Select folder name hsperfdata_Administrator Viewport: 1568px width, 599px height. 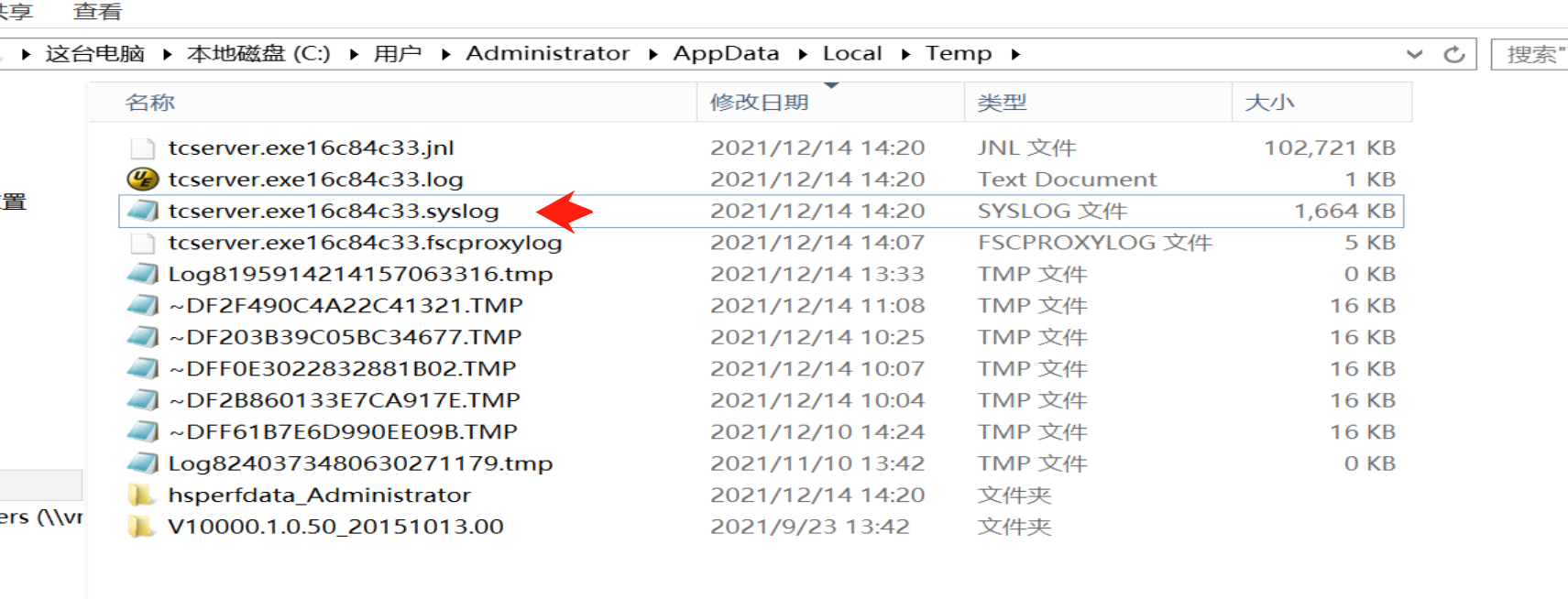(x=319, y=496)
